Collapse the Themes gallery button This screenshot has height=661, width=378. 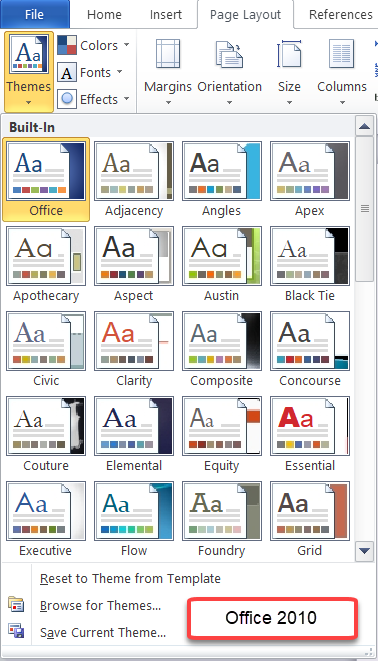(29, 71)
